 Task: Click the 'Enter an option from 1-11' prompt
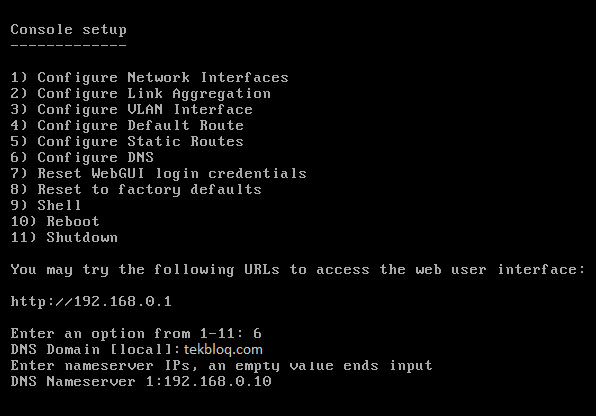pyautogui.click(x=127, y=333)
